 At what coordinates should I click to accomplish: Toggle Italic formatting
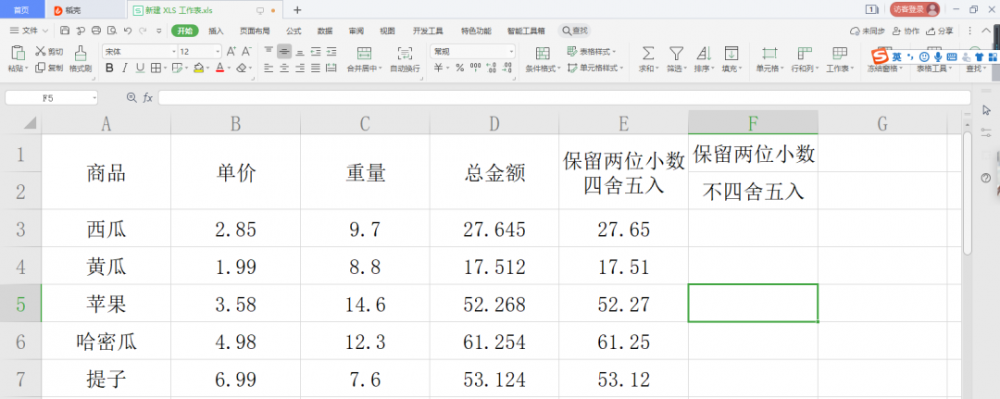[124, 68]
